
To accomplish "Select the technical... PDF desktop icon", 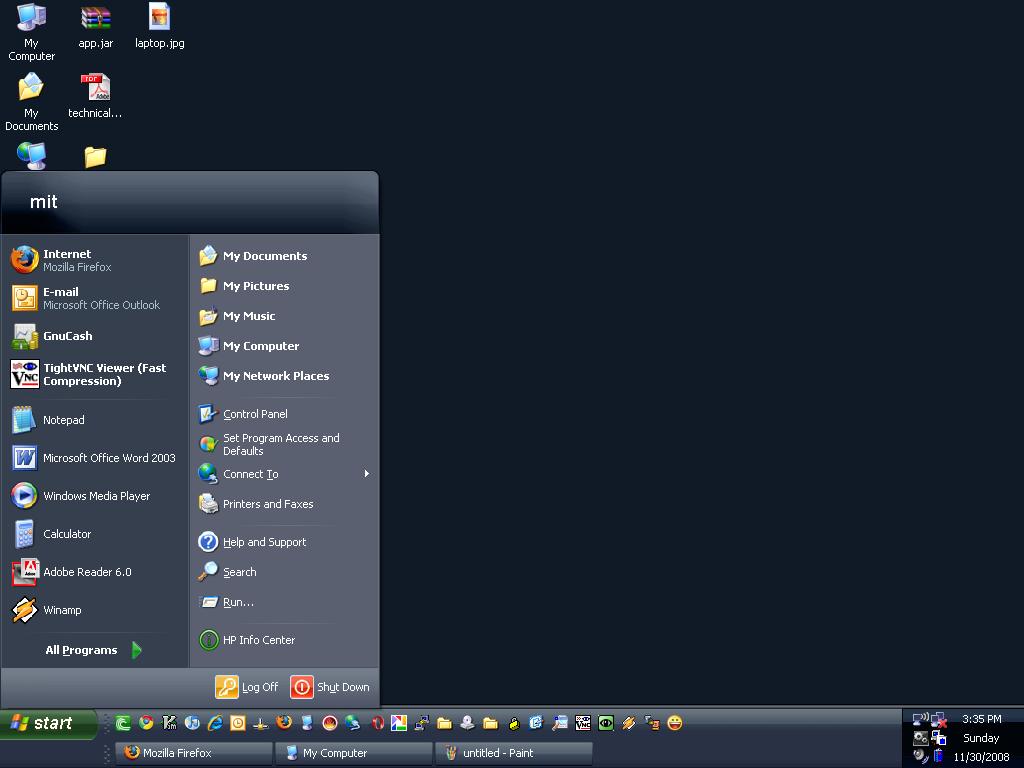I will coord(95,97).
